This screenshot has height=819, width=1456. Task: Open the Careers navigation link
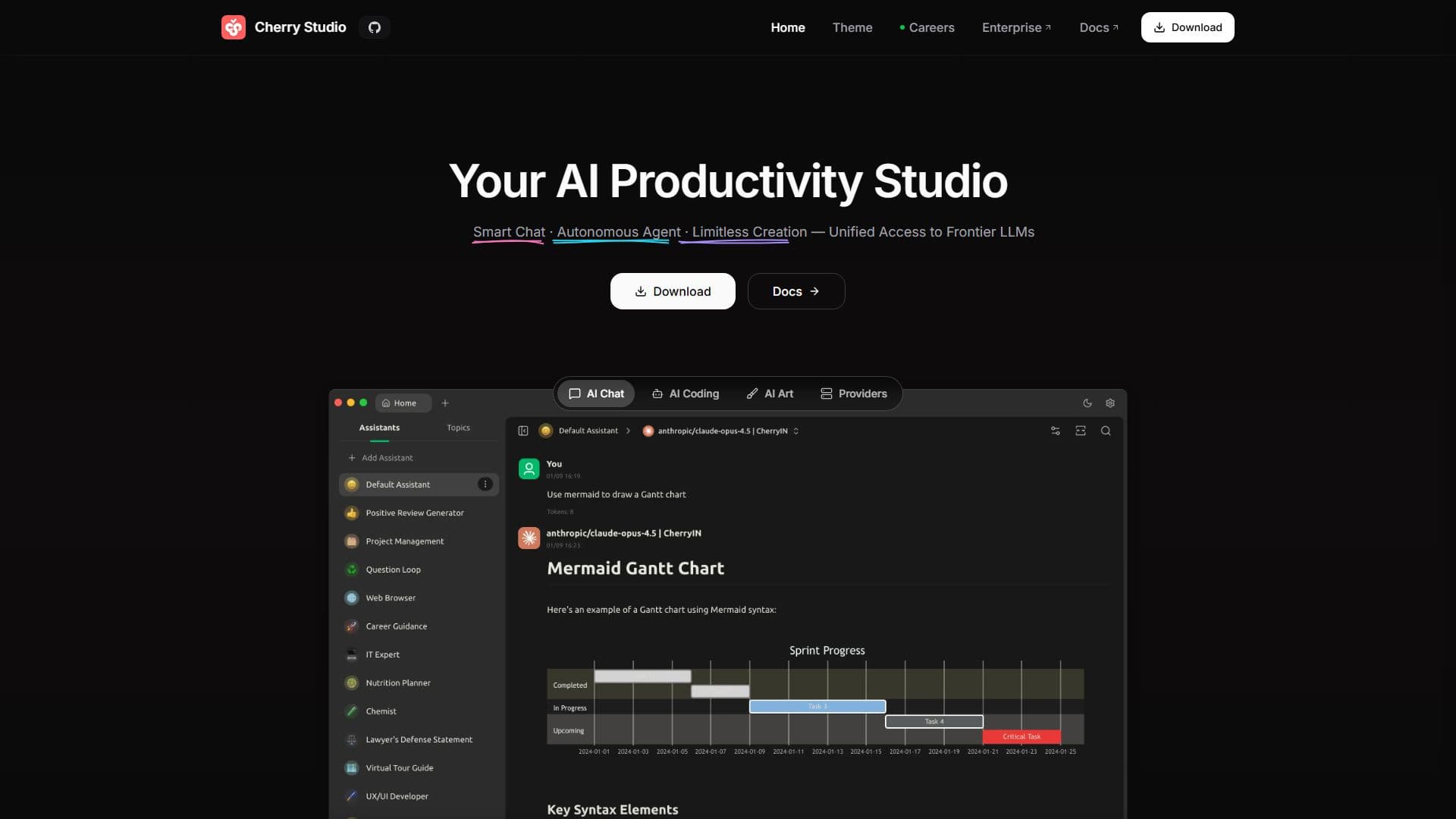927,27
